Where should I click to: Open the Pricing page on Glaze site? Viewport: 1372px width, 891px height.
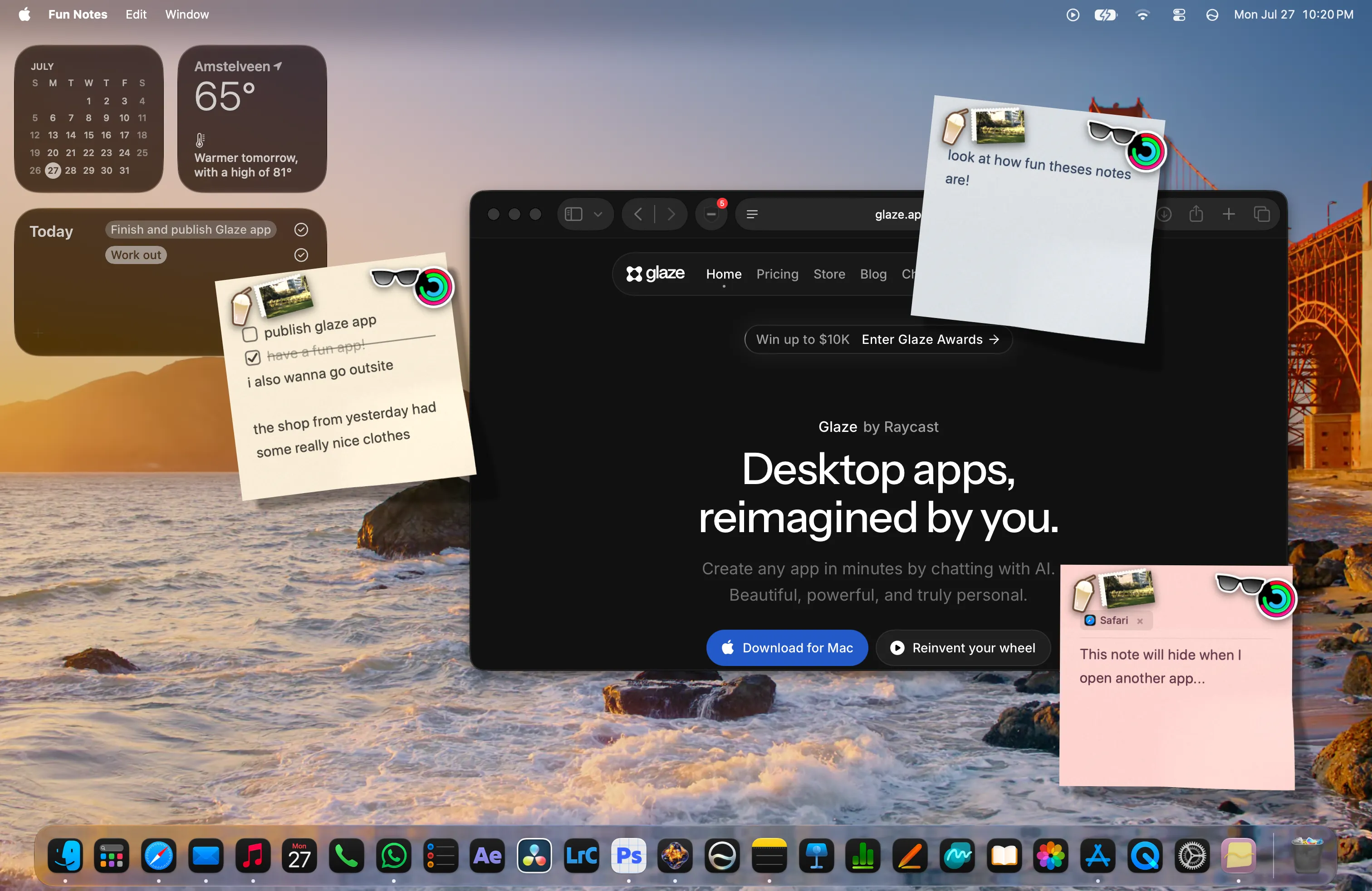point(777,274)
